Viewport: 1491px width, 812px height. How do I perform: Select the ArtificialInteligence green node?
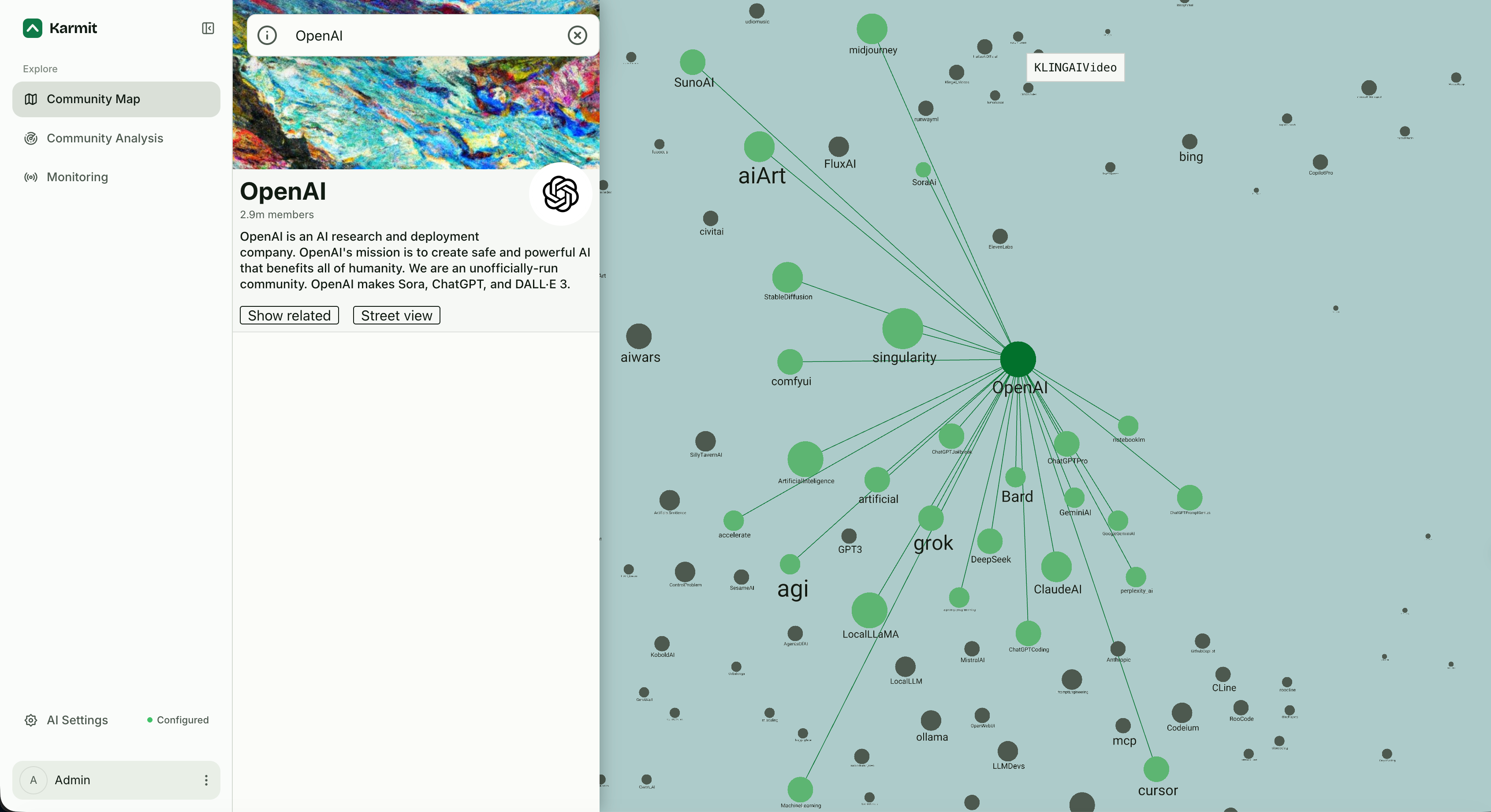[x=805, y=459]
